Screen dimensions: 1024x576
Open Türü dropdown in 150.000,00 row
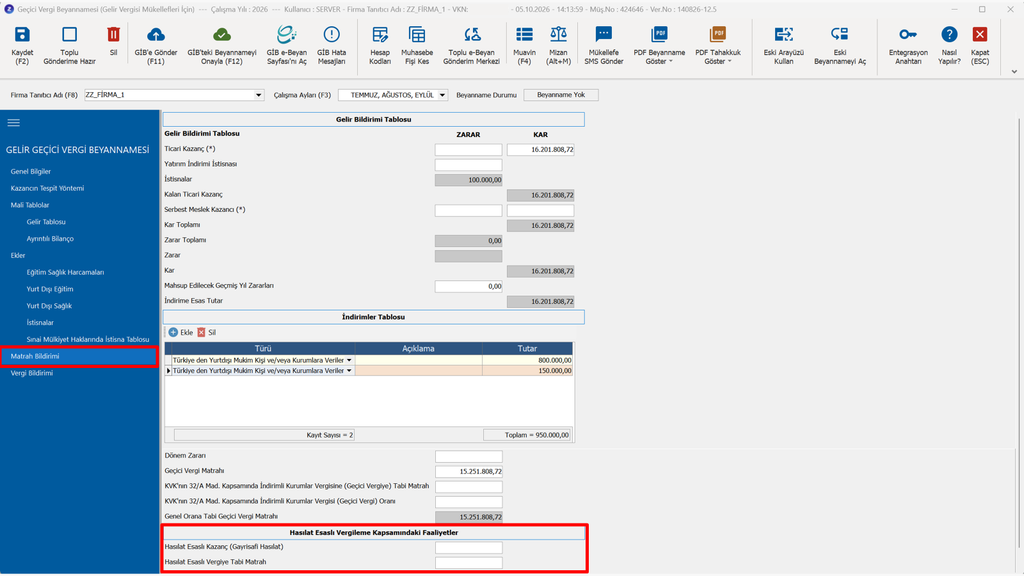tap(349, 371)
